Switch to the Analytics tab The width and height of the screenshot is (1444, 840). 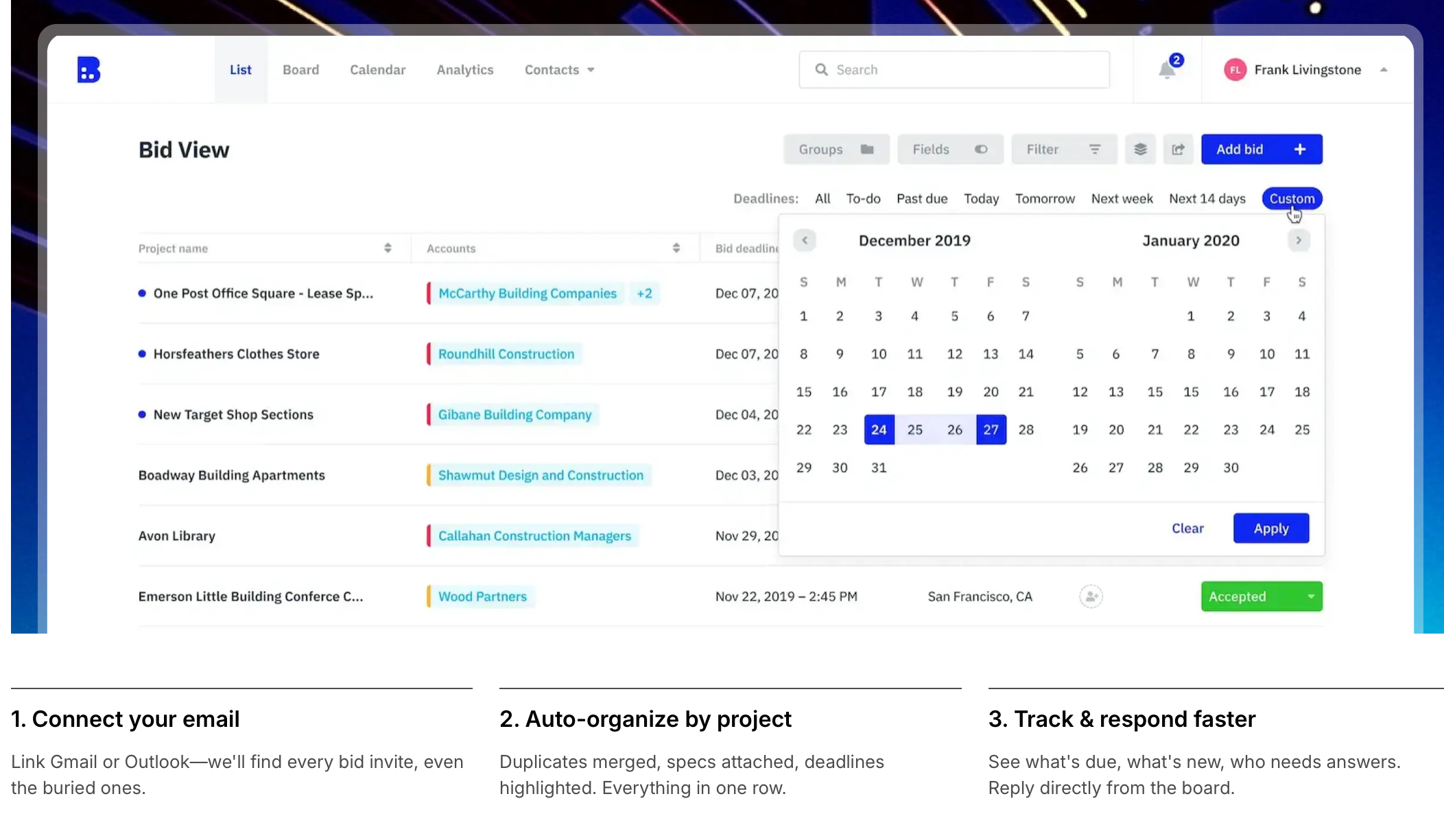pos(464,70)
